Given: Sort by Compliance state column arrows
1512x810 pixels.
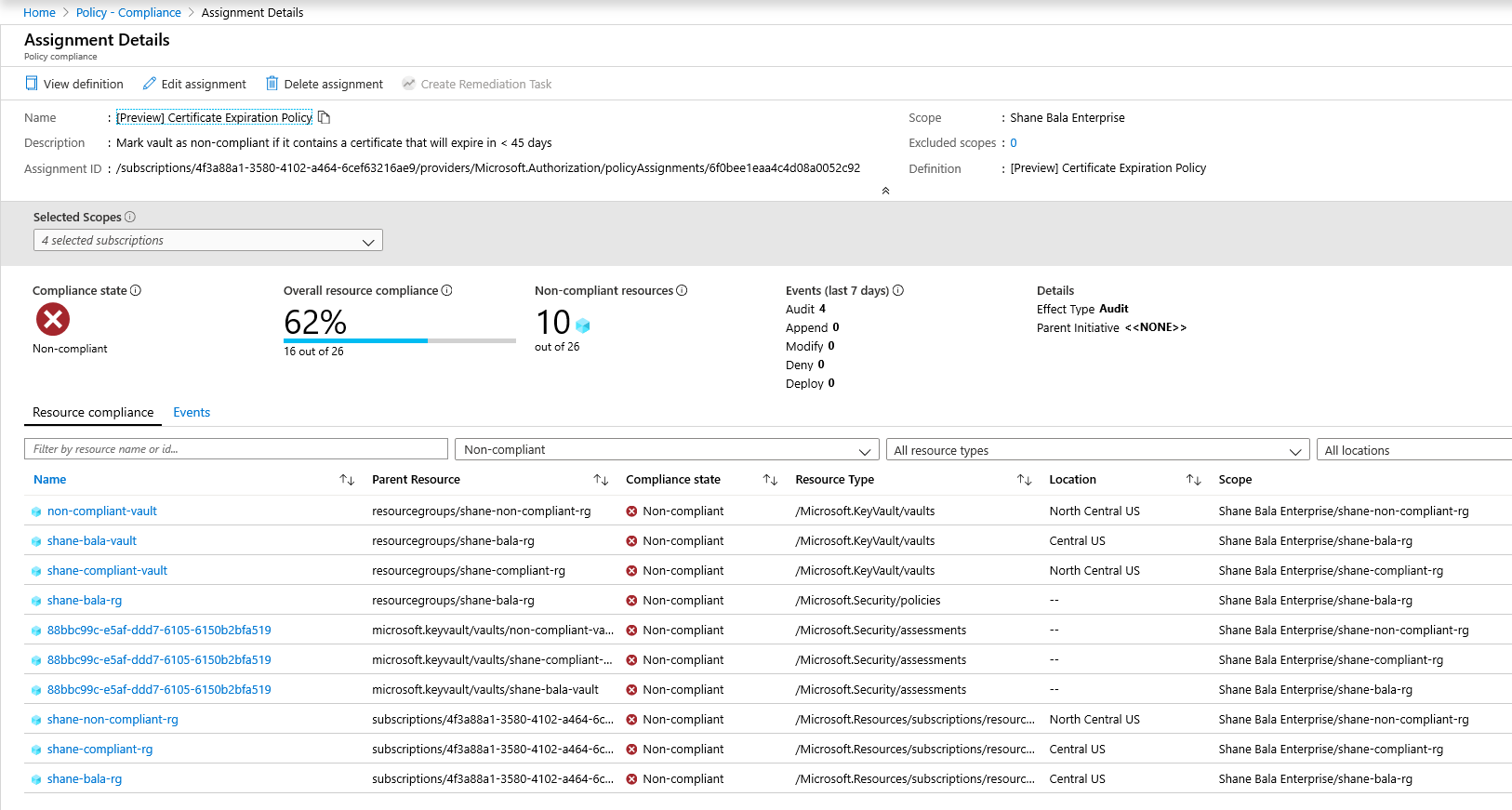Looking at the screenshot, I should tap(770, 480).
